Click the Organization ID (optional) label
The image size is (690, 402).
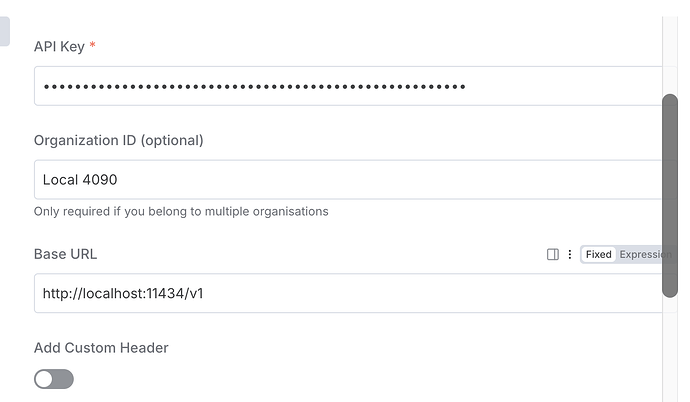(118, 140)
